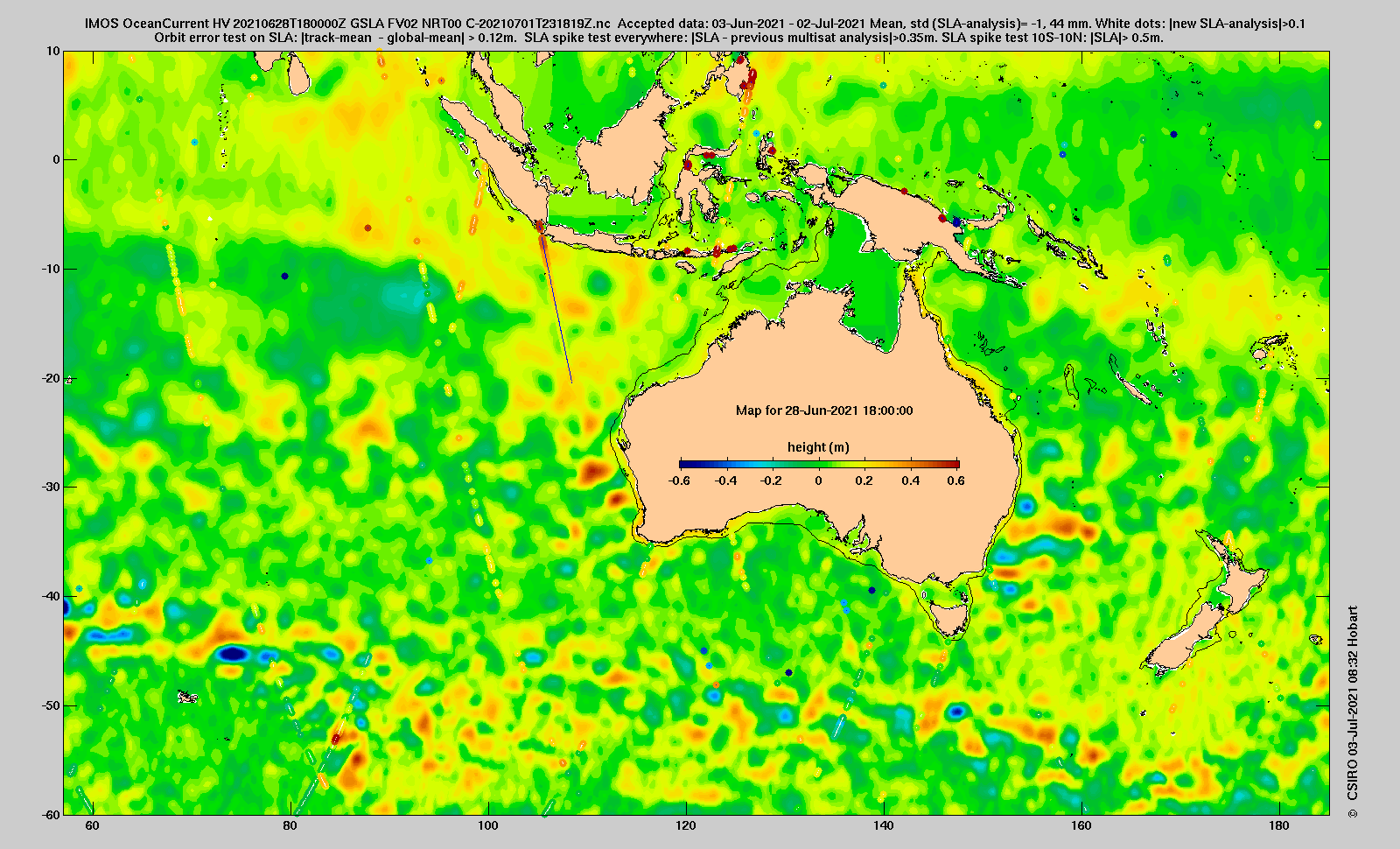This screenshot has width=1400, height=849.
Task: Click the island of New Guinea
Action: tap(910, 215)
